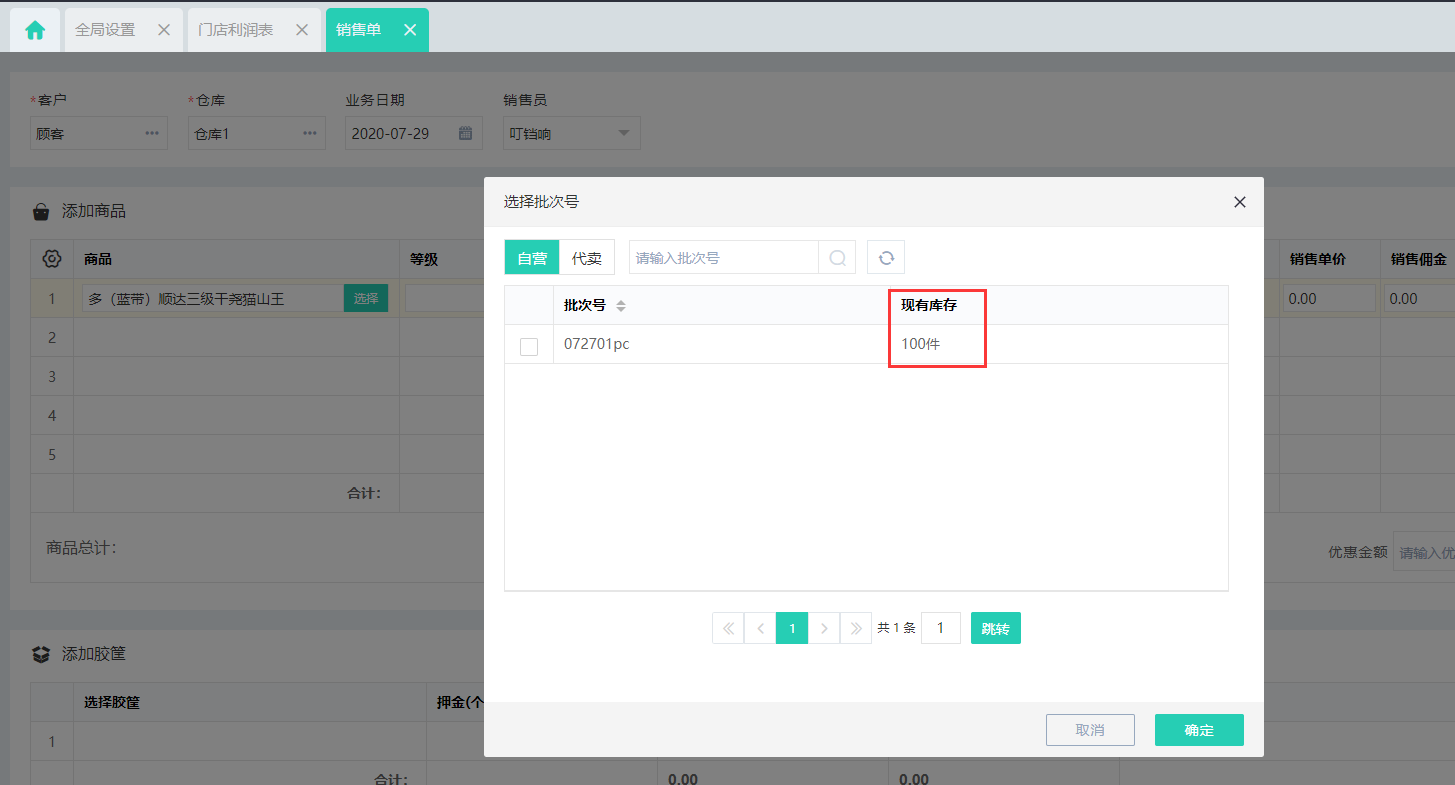
Task: Close the 门店利润表 tab
Action: click(302, 30)
